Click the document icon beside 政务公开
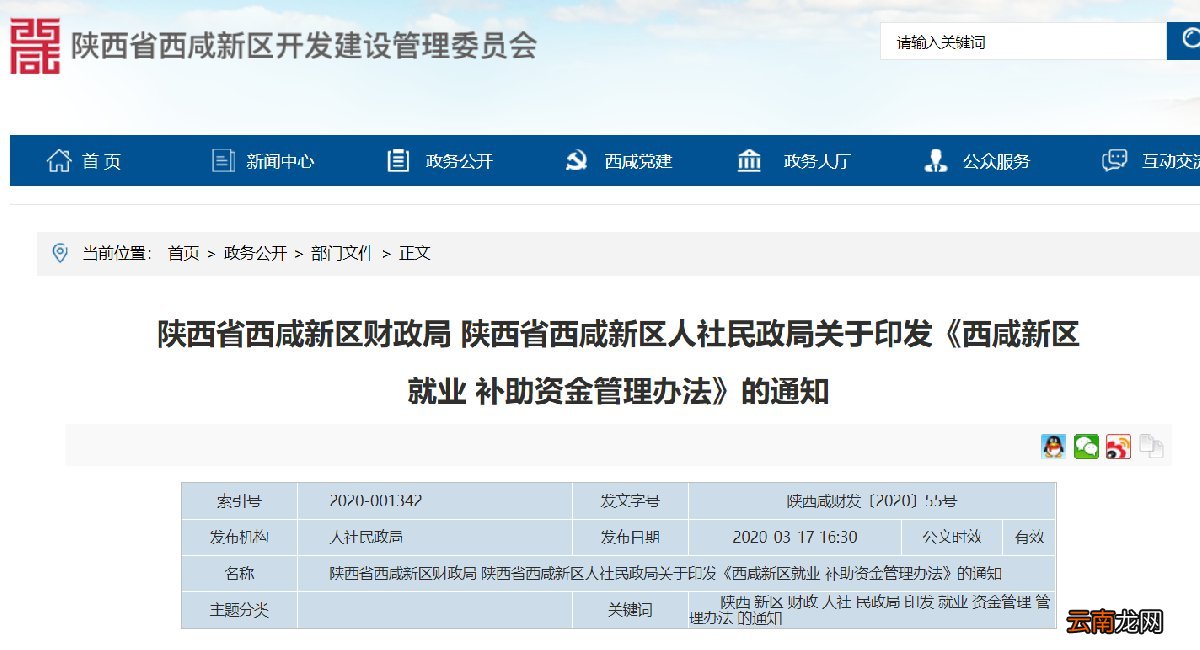 (x=398, y=160)
